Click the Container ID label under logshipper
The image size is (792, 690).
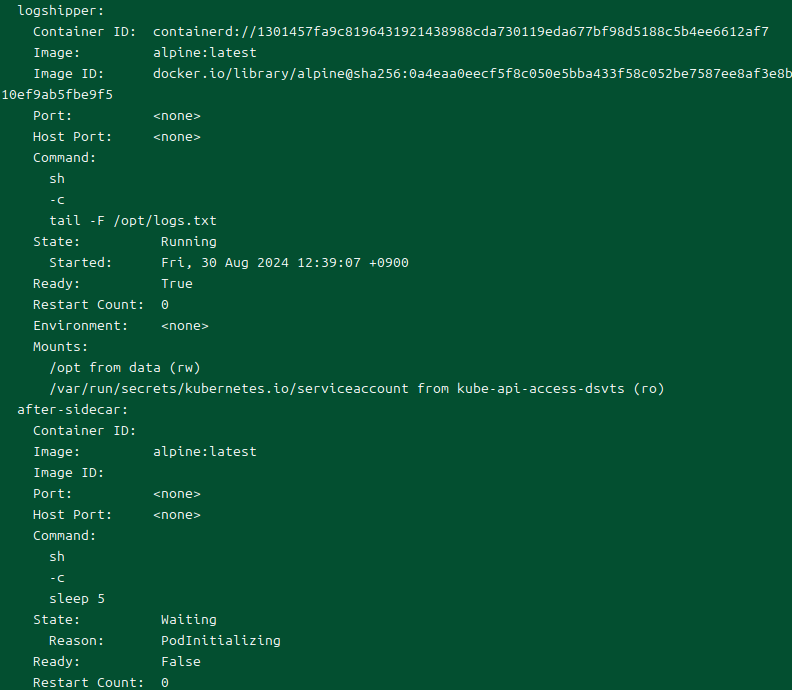click(x=84, y=31)
